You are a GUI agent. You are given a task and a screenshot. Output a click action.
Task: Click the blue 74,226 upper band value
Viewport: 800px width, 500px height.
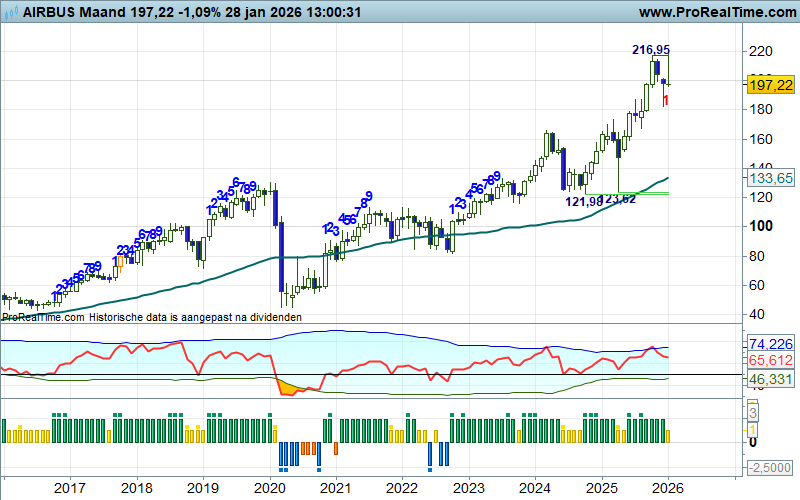(x=771, y=343)
